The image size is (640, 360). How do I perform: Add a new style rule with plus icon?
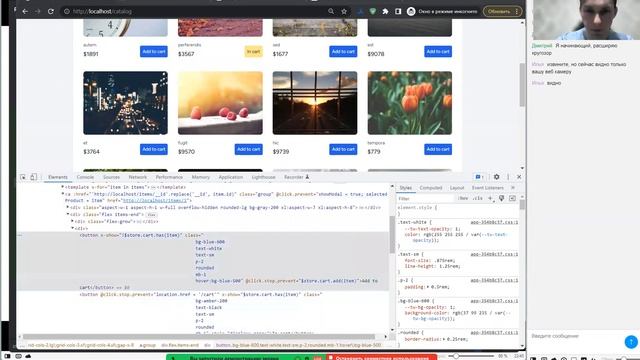point(490,198)
